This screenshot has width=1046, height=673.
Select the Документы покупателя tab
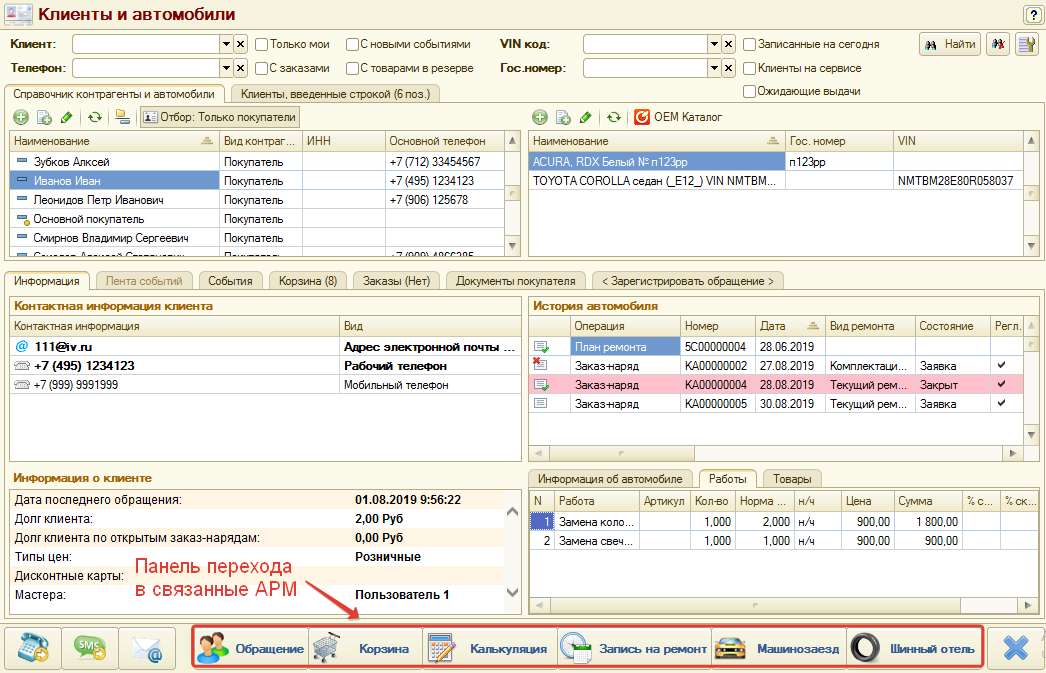516,281
